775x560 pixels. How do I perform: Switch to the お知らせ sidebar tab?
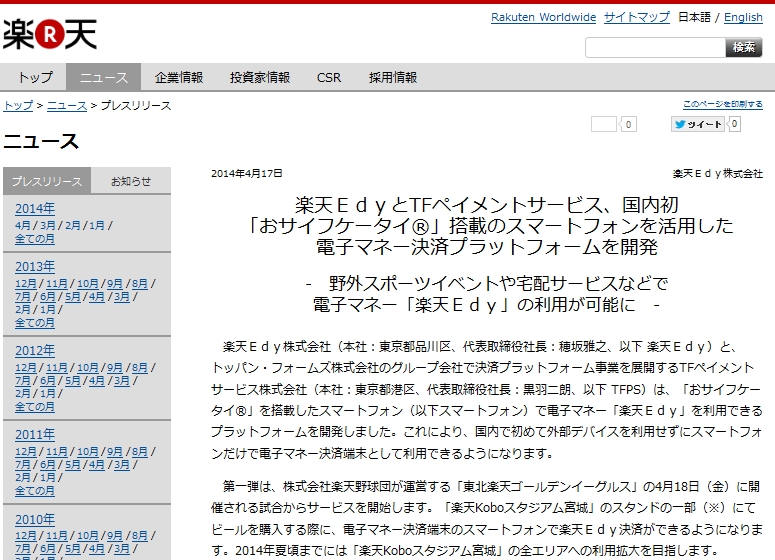[131, 181]
